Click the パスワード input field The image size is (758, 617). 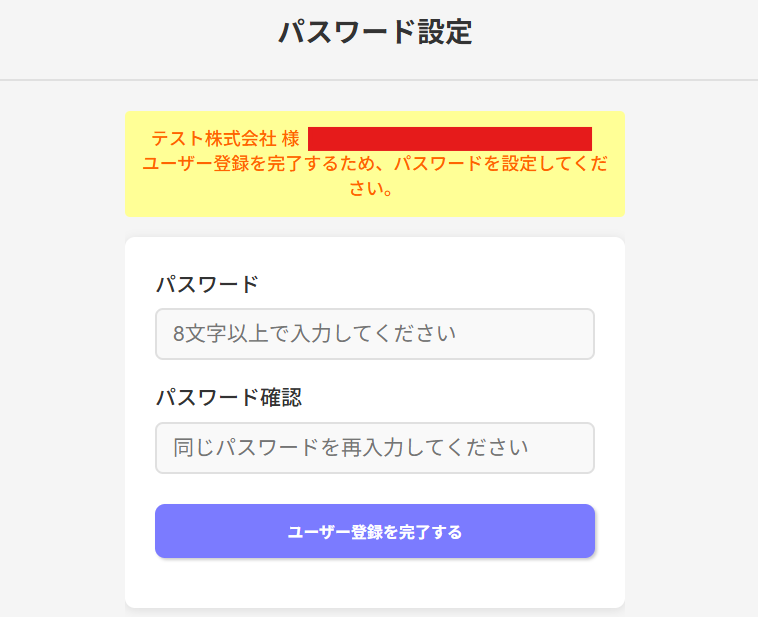(x=375, y=334)
